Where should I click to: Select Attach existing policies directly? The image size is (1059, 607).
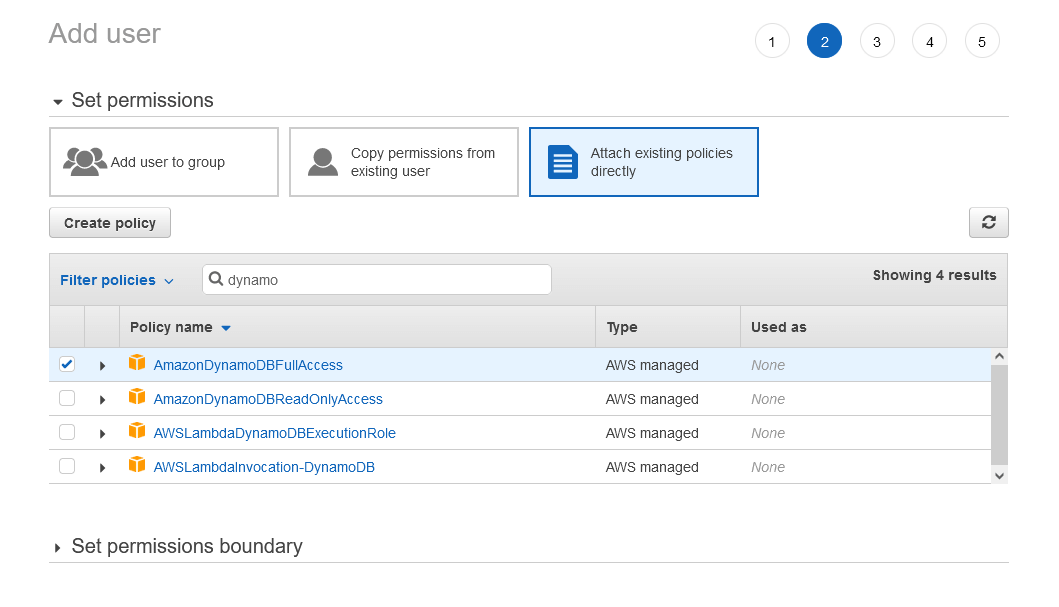coord(644,162)
